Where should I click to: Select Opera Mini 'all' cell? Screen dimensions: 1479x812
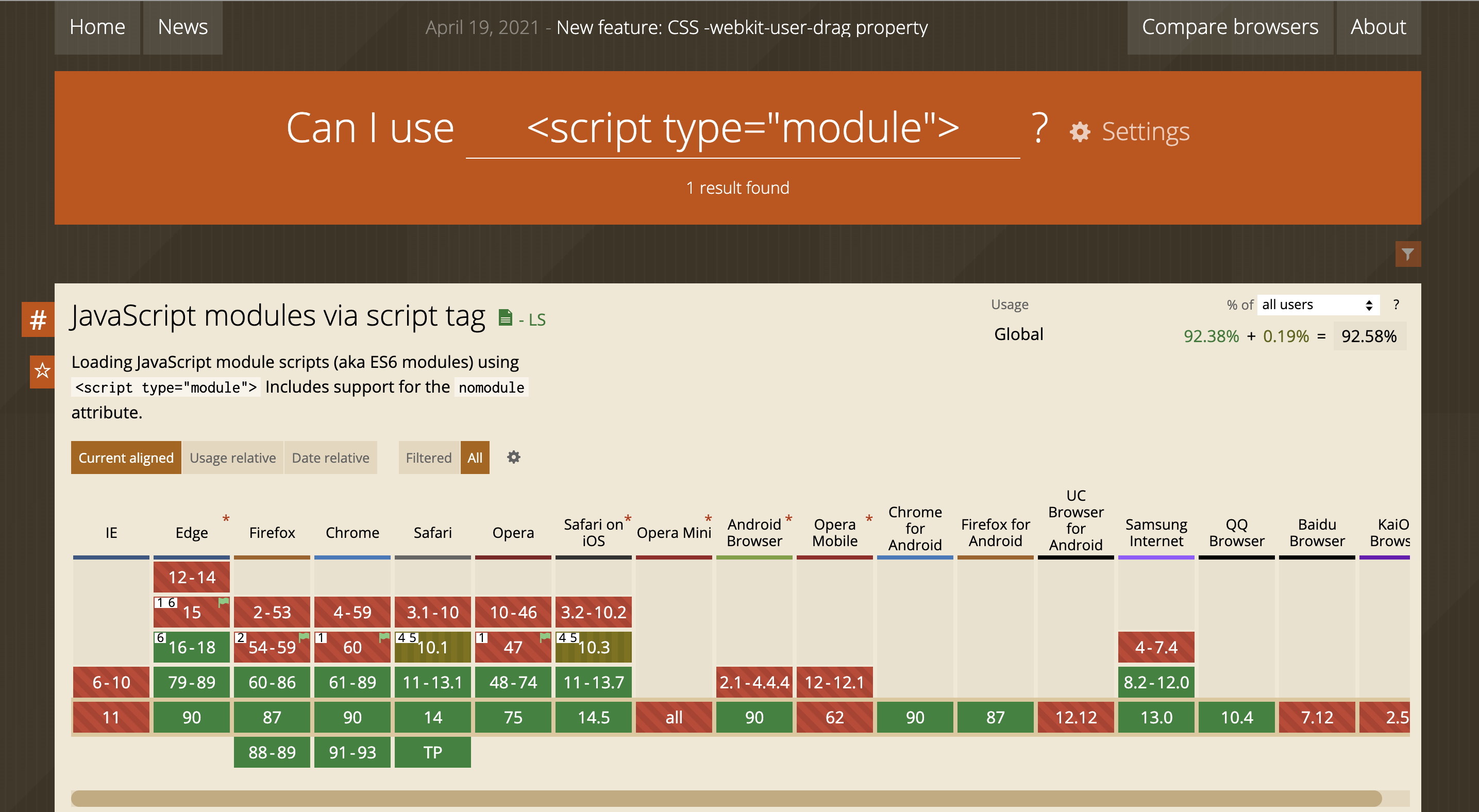pos(674,717)
